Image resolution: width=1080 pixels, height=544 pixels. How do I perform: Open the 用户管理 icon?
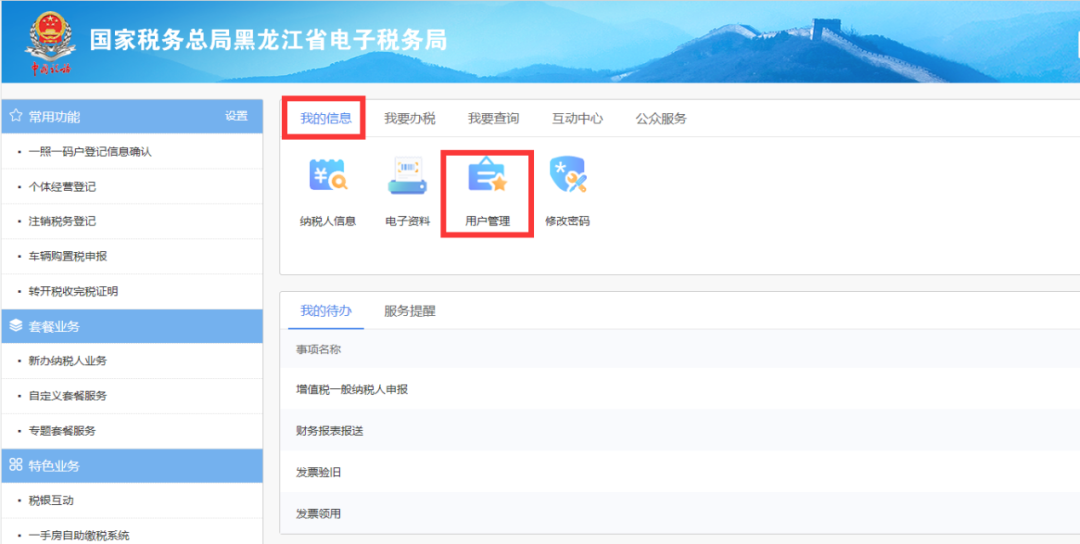pyautogui.click(x=488, y=175)
